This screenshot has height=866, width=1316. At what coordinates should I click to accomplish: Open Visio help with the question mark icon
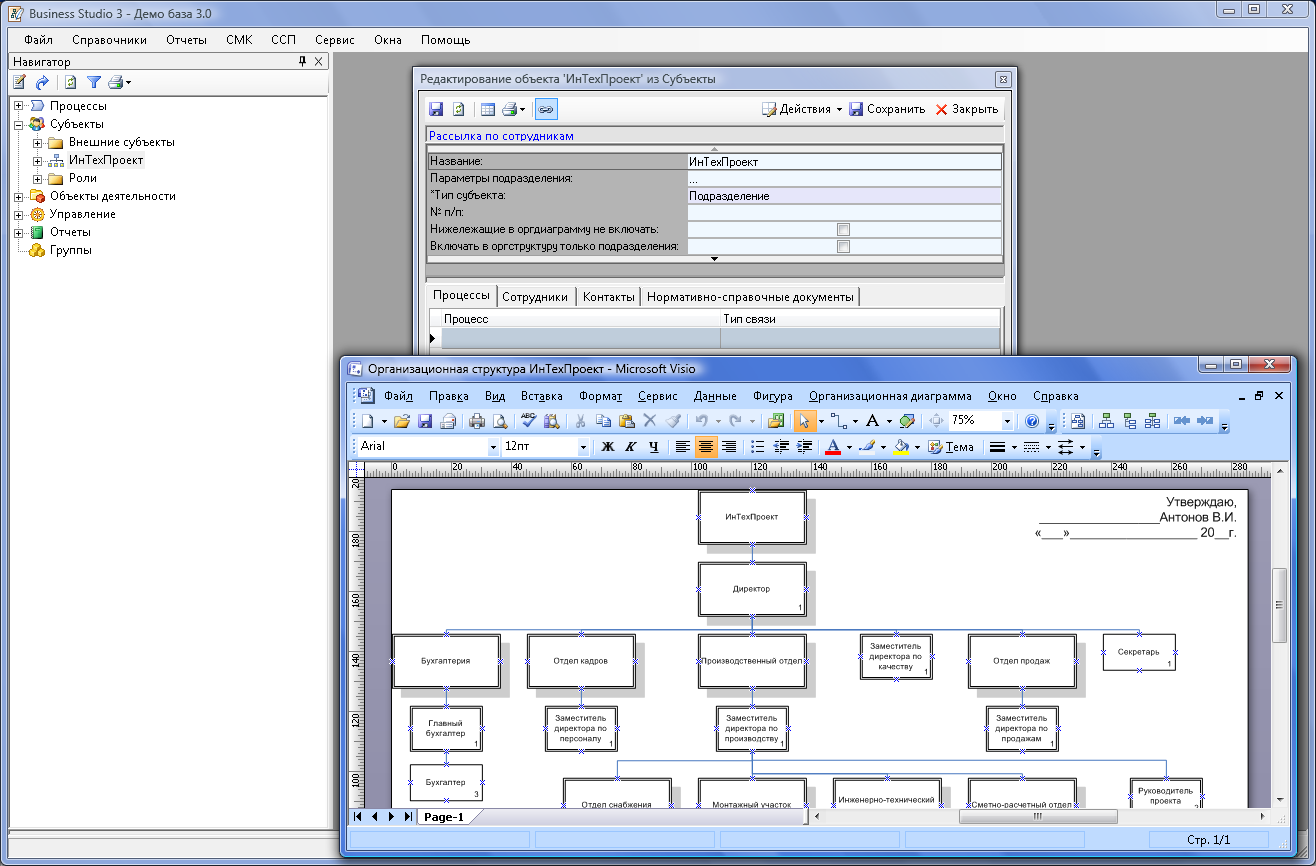1032,421
